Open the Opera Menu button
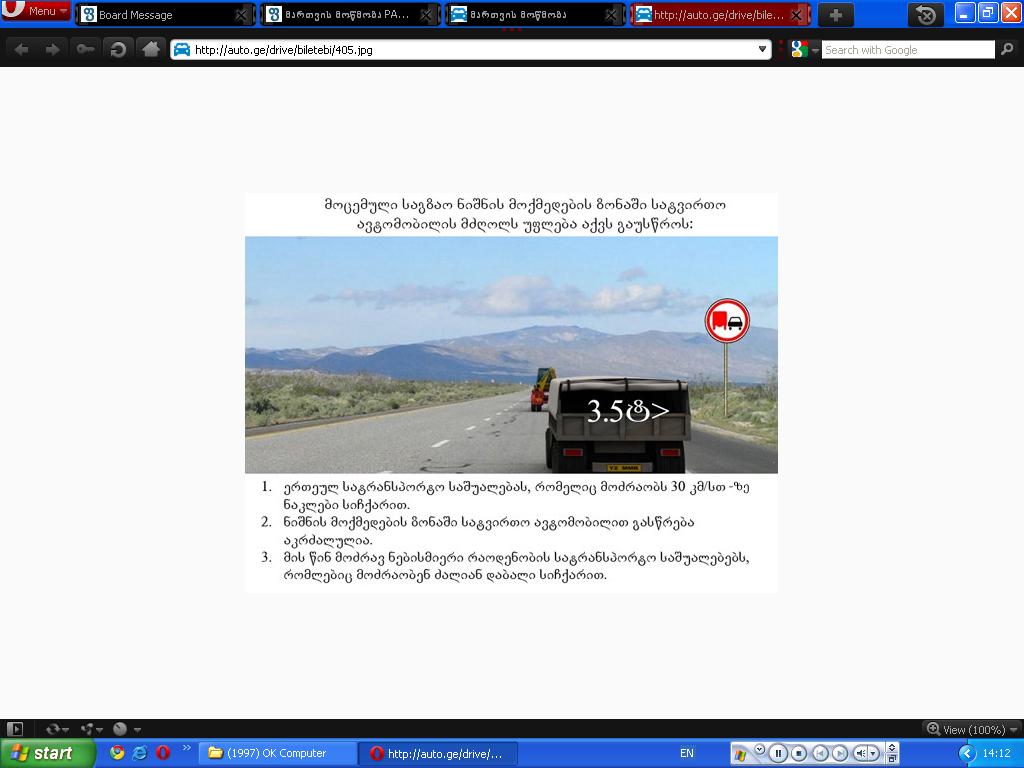The width and height of the screenshot is (1024, 768). [35, 10]
